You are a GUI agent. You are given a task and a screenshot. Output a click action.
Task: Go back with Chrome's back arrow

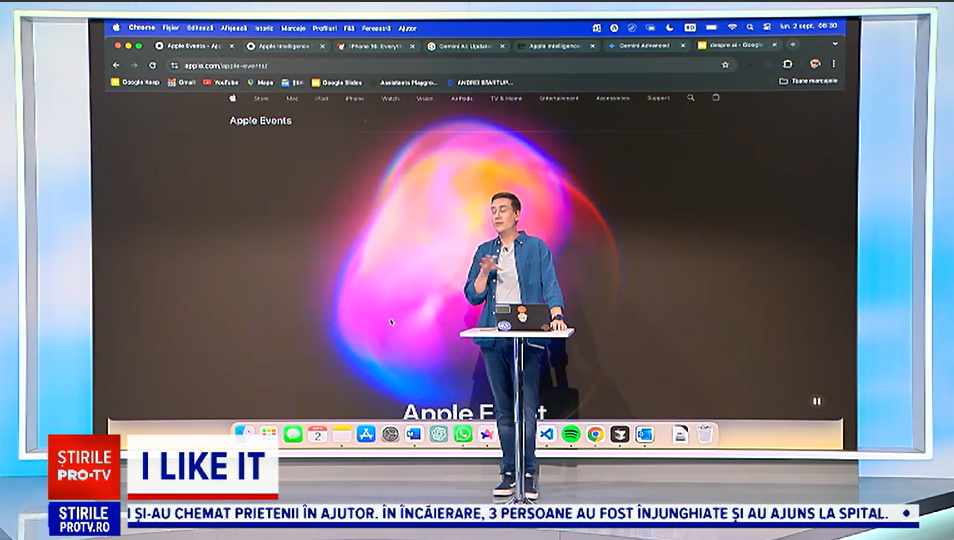pyautogui.click(x=116, y=65)
